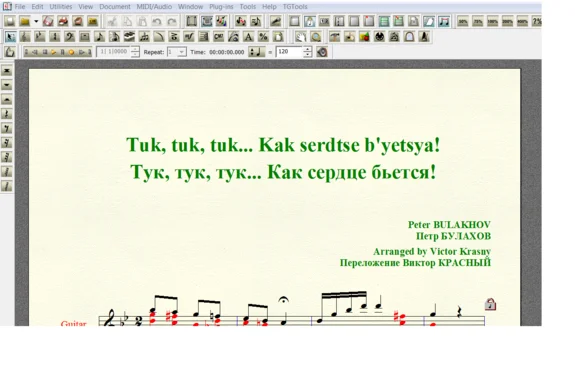Toggle the Scroll View icon with green staves
The height and width of the screenshot is (369, 576).
pos(384,21)
